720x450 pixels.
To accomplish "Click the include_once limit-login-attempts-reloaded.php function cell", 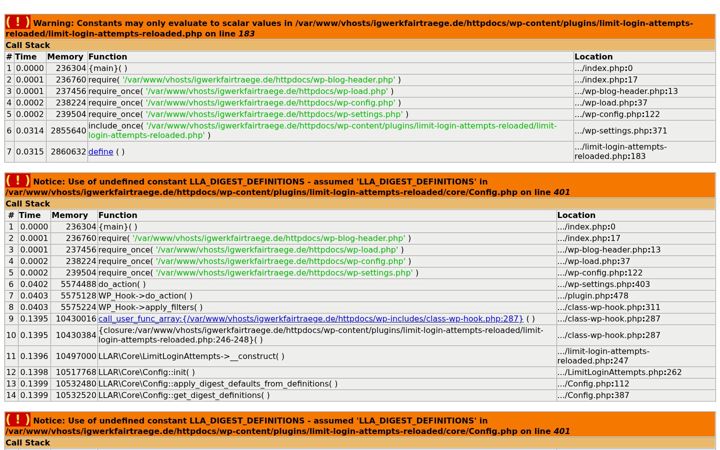I will click(330, 130).
